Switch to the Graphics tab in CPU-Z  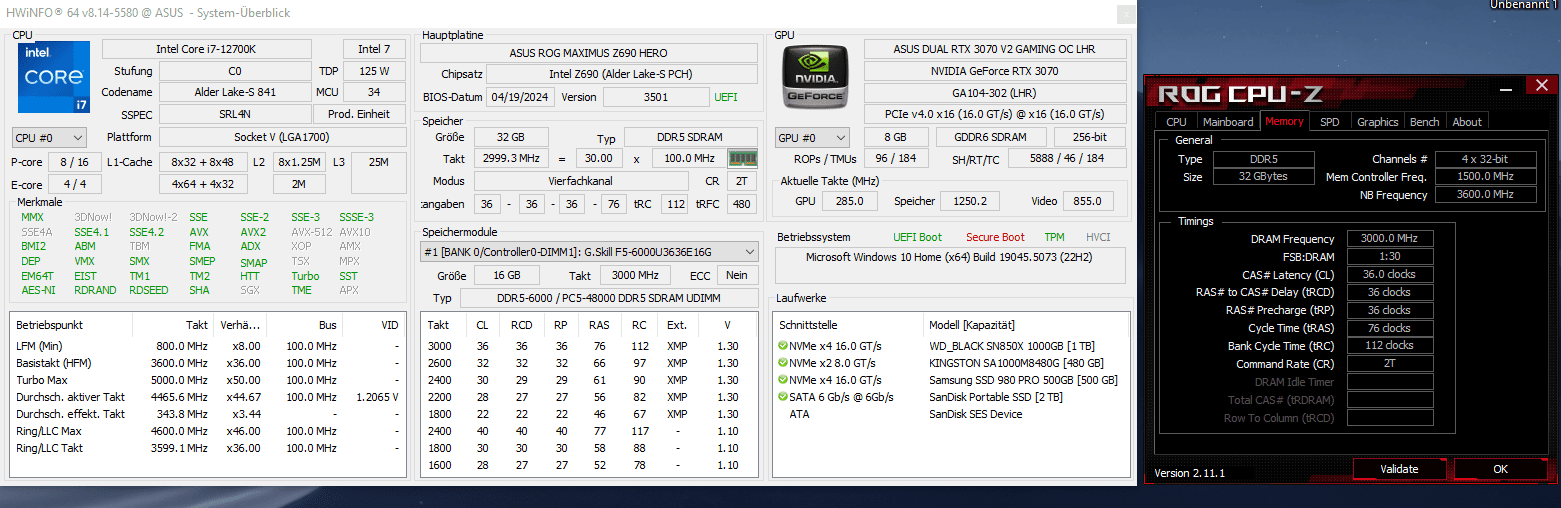[1377, 122]
